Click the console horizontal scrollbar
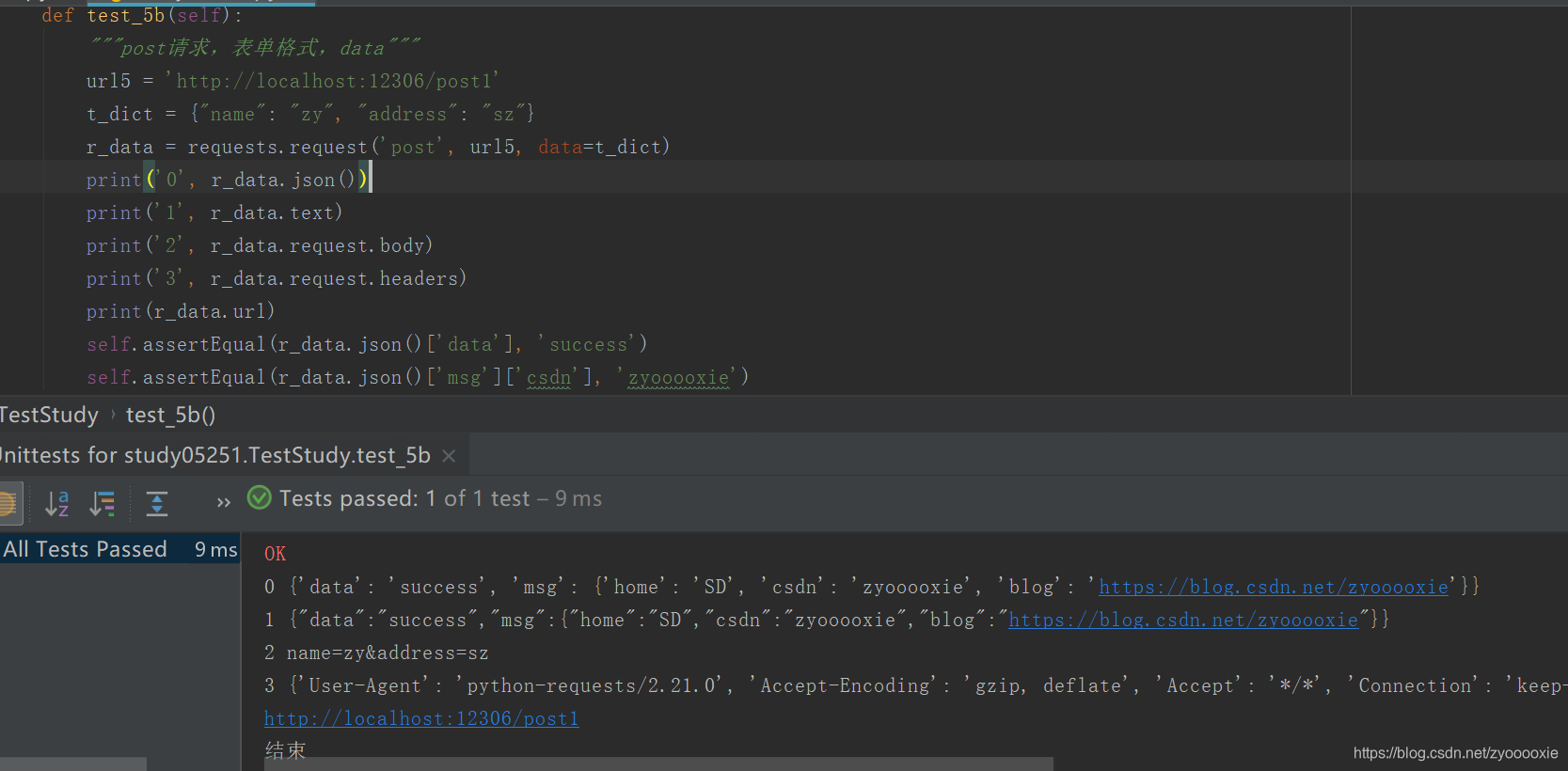 coord(658,763)
